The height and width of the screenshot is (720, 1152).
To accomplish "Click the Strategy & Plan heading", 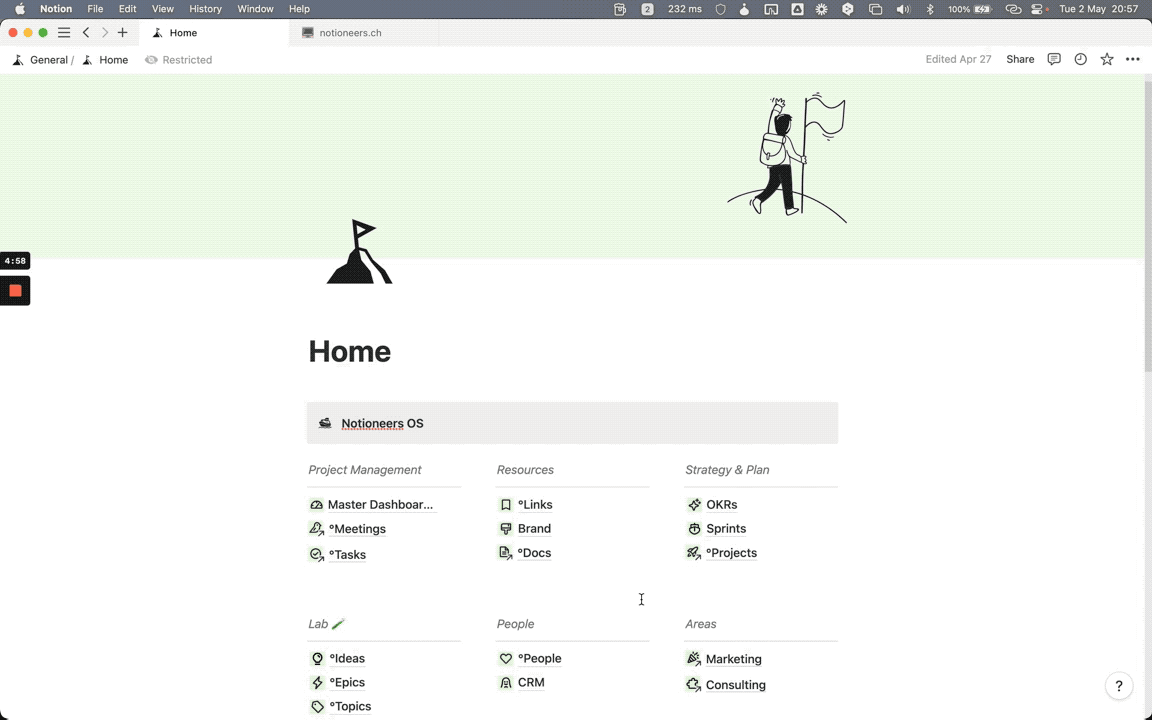I will coord(727,469).
